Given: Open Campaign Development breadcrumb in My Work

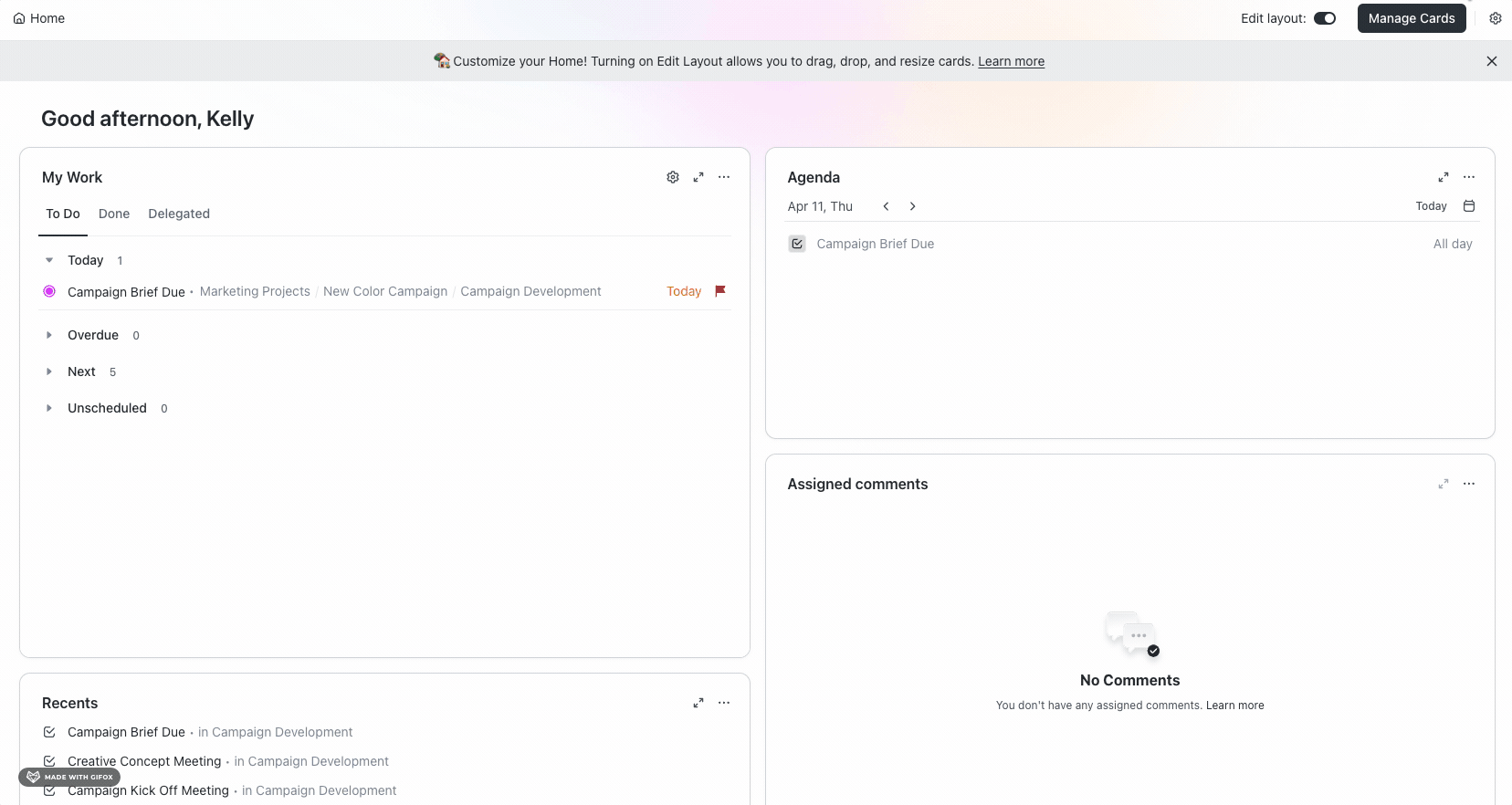Looking at the screenshot, I should point(530,291).
